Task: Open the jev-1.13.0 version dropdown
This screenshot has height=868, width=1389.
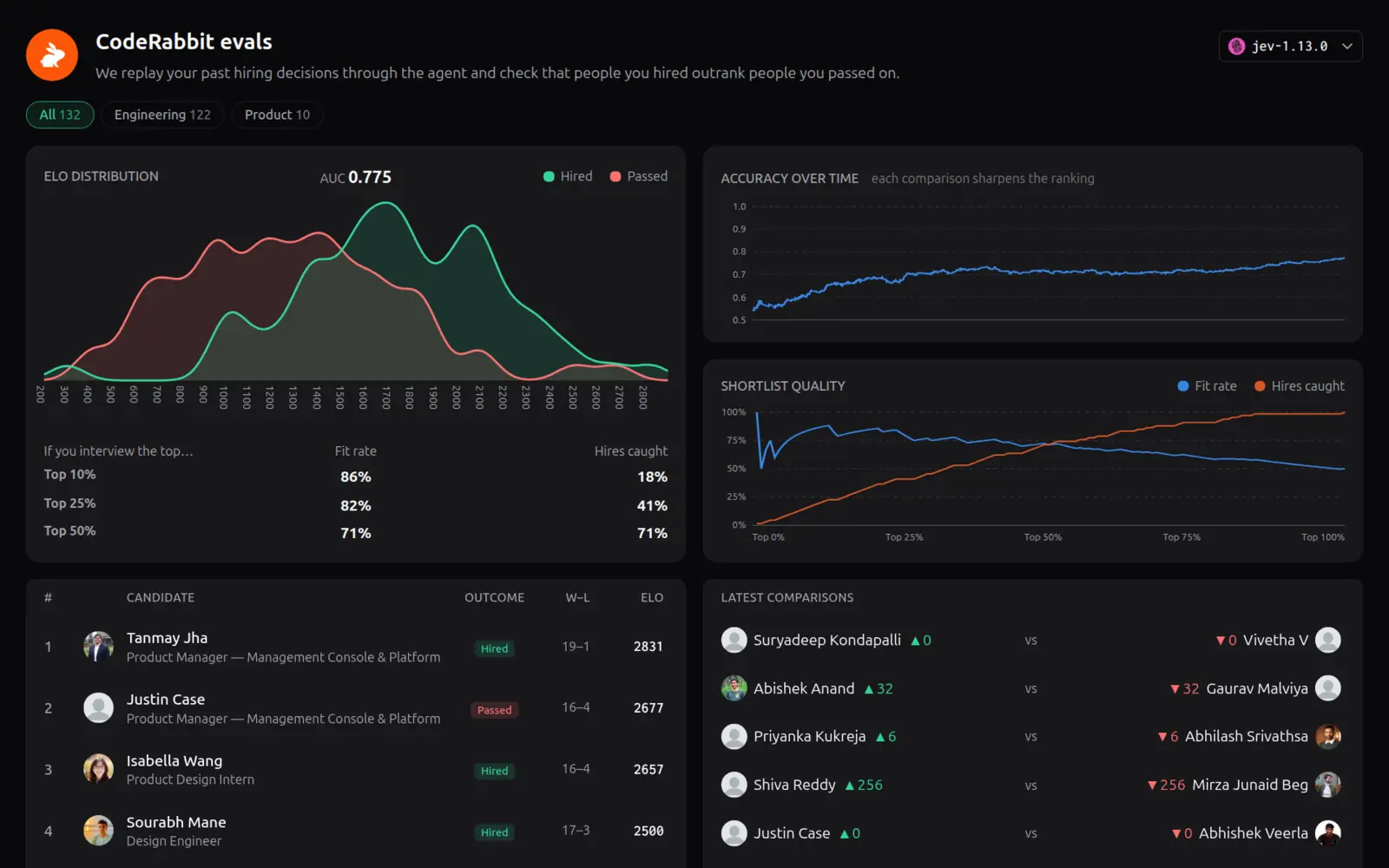Action: (x=1290, y=46)
